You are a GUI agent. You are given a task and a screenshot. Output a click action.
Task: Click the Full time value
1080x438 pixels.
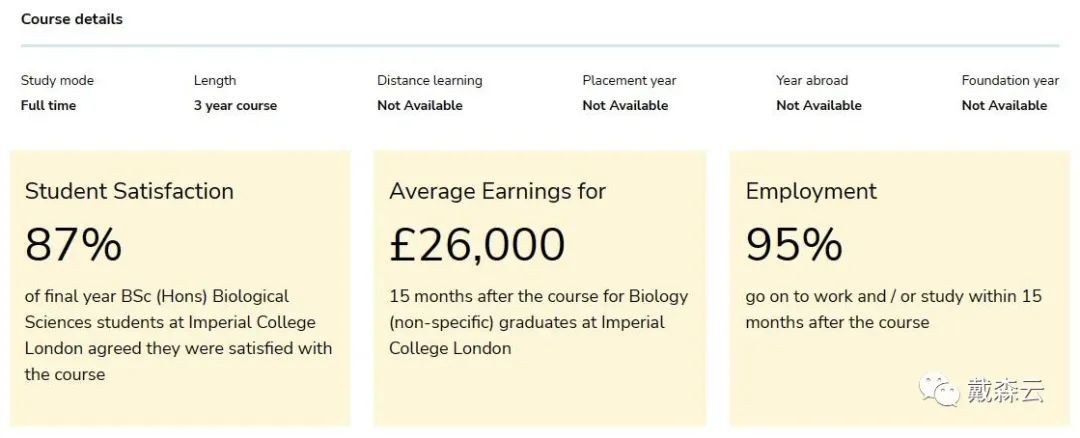click(48, 105)
